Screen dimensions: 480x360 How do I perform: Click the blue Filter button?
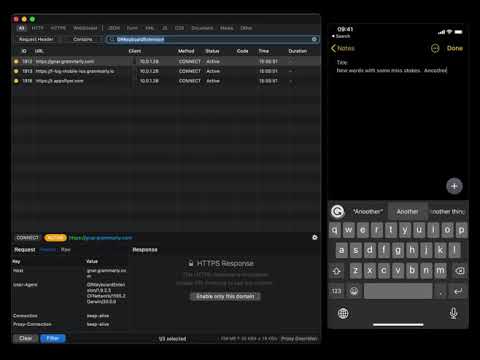[53, 338]
